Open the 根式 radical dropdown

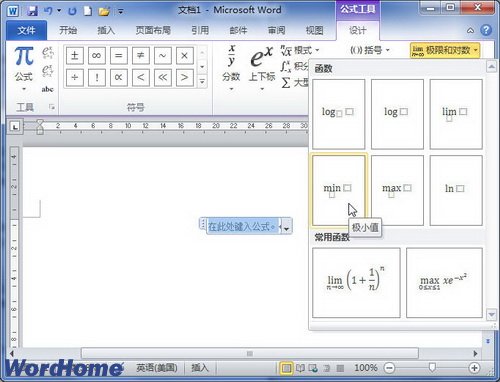(300, 51)
